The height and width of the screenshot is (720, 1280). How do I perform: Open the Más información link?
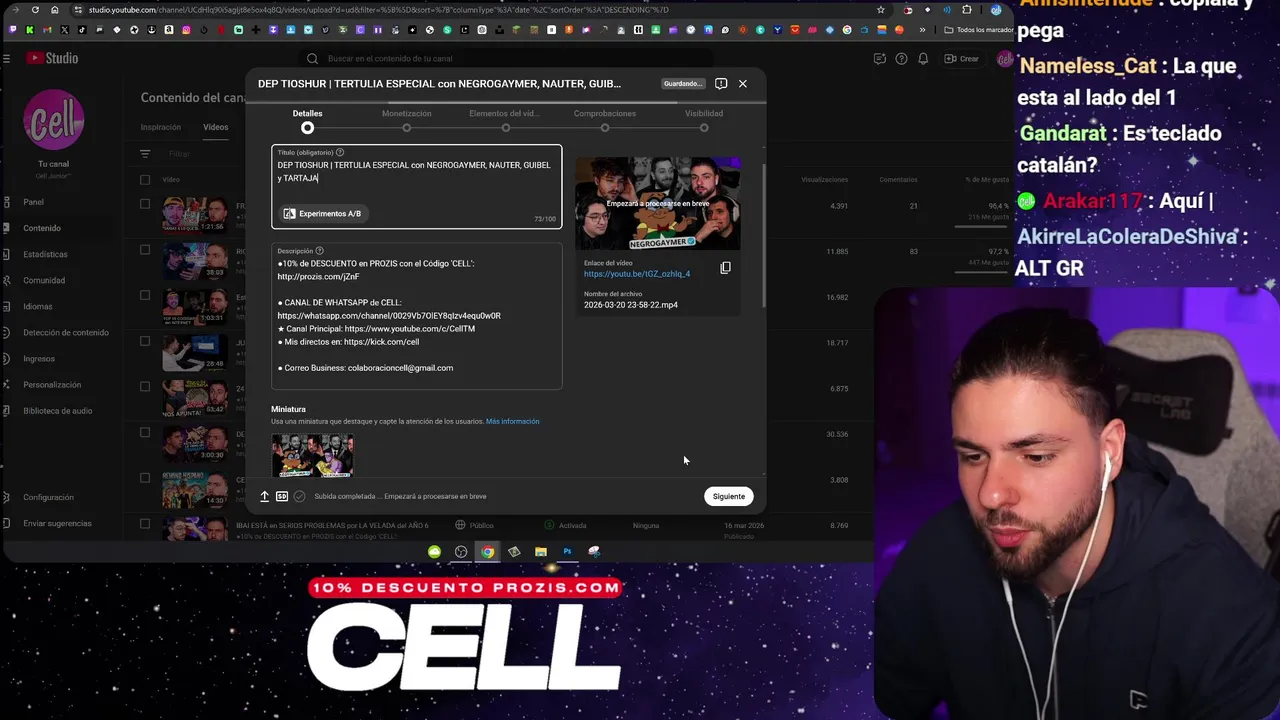point(512,421)
